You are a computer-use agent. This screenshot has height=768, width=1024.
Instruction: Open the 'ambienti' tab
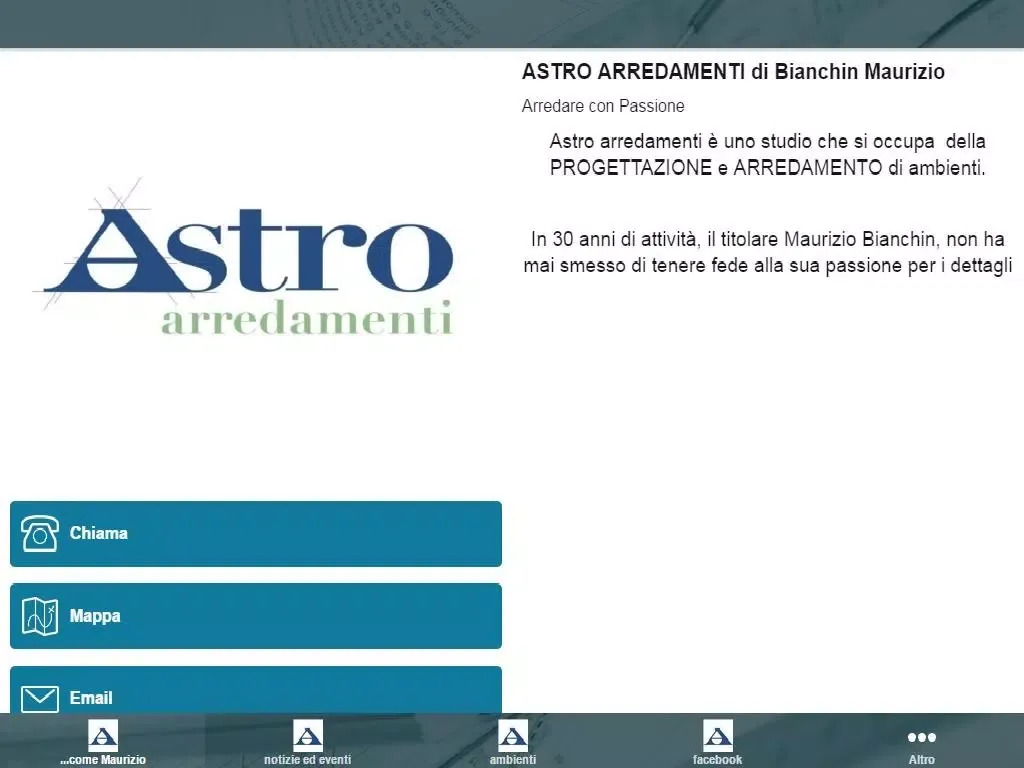[x=513, y=741]
